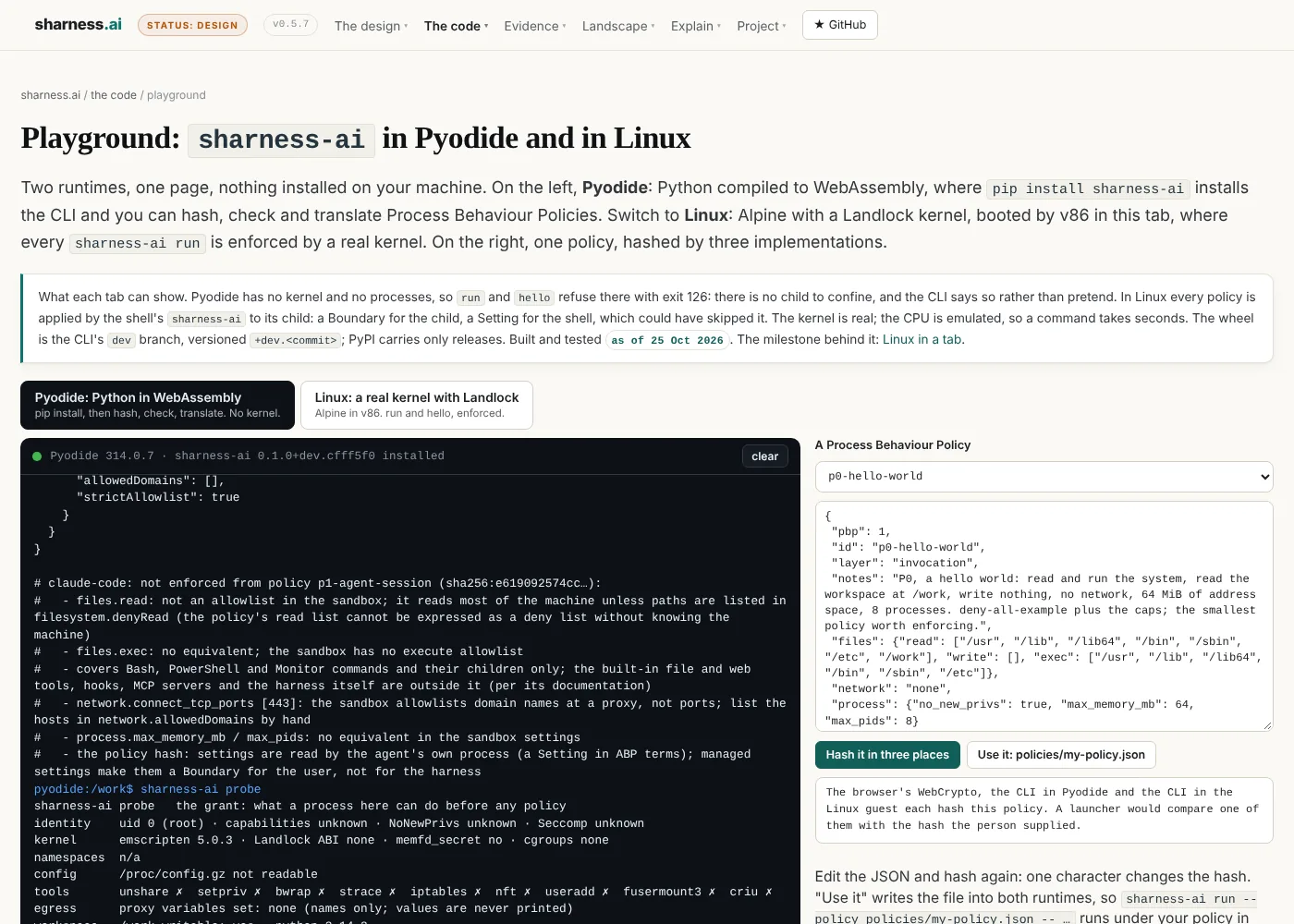Click Use it: policies/my-policy.json button
The height and width of the screenshot is (924, 1294).
(1061, 755)
